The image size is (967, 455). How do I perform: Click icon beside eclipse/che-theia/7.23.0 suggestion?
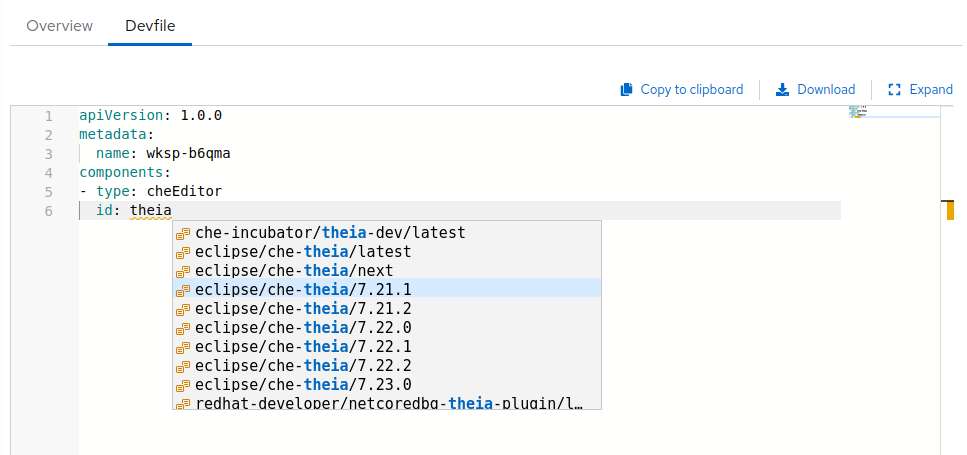(x=183, y=385)
